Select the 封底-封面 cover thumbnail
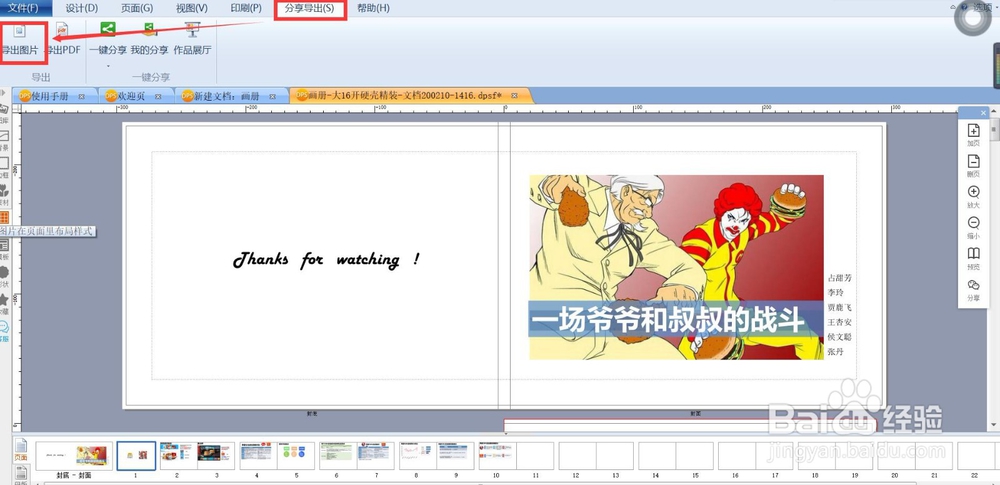This screenshot has width=1000, height=485. [x=74, y=455]
